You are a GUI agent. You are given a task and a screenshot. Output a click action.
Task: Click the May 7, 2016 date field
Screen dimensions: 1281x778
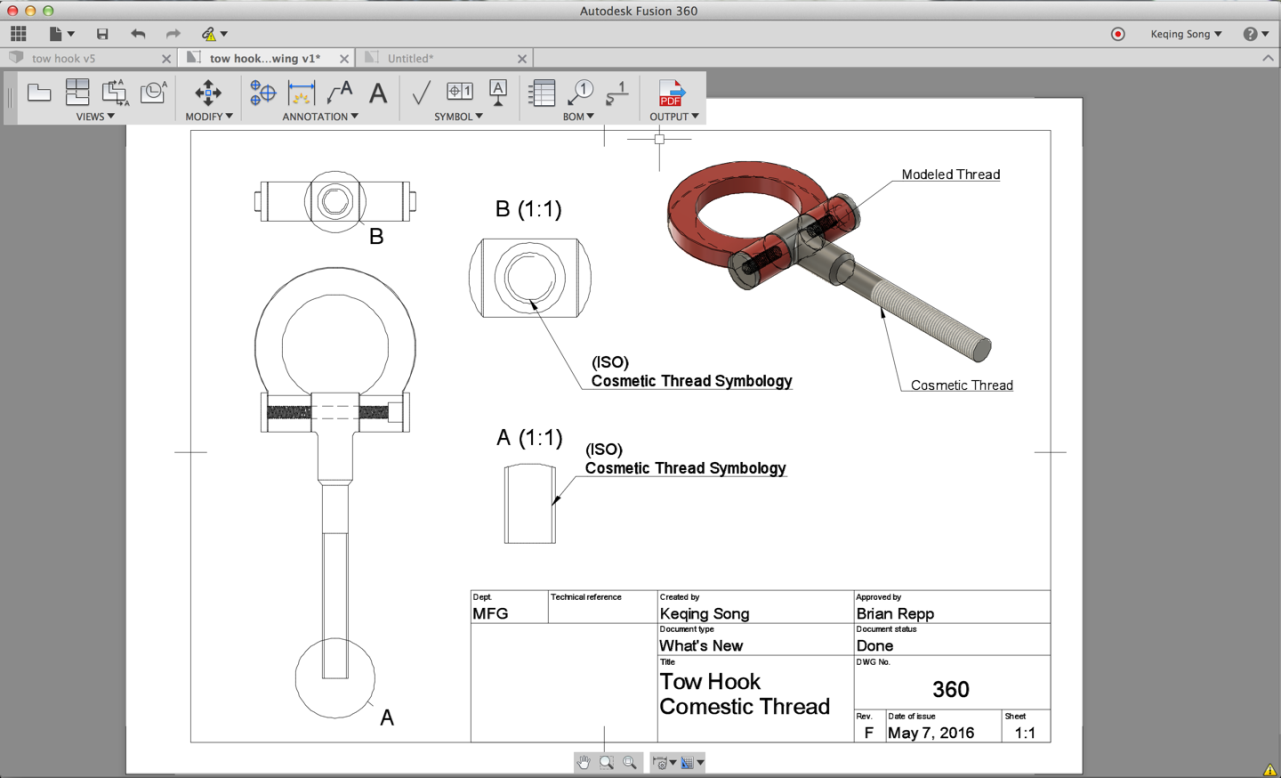coord(930,733)
